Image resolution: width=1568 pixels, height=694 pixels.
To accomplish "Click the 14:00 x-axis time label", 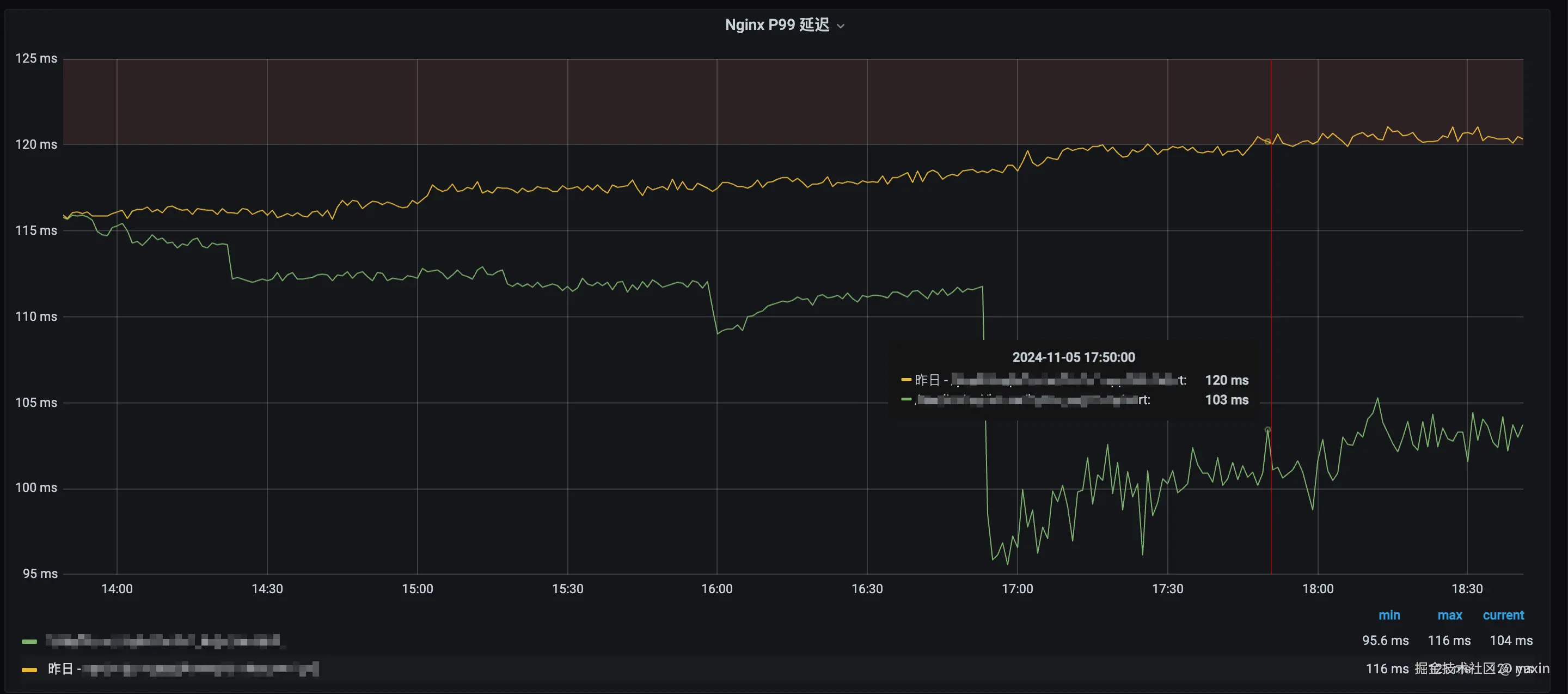I will pos(117,589).
